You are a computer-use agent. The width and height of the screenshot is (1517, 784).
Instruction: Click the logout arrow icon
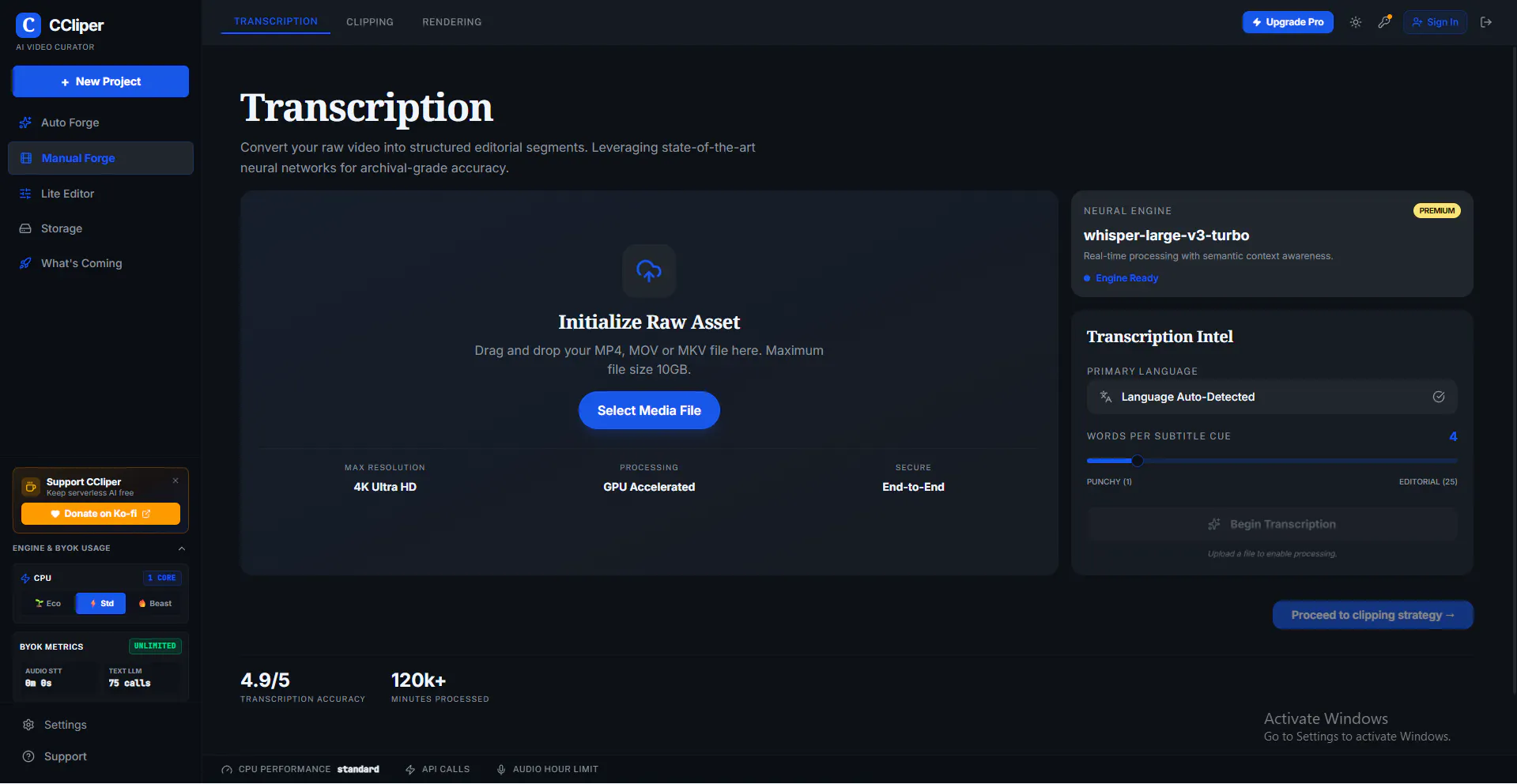pos(1486,22)
